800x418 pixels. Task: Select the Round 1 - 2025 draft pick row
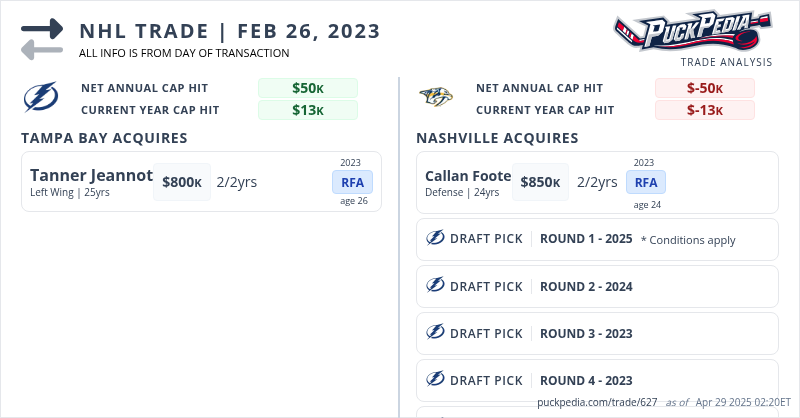597,239
